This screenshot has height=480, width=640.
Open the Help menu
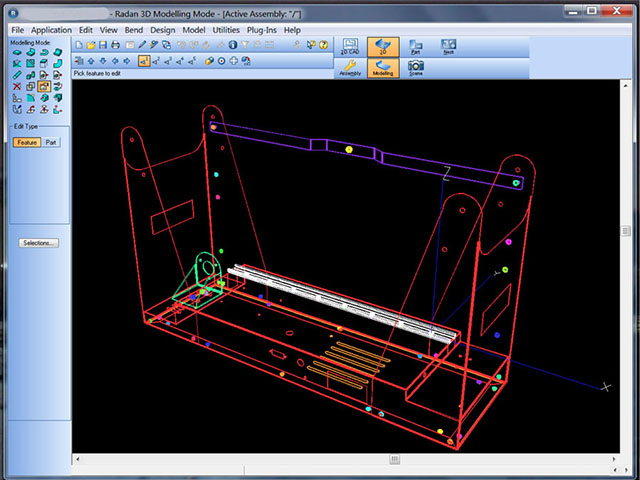tap(292, 30)
